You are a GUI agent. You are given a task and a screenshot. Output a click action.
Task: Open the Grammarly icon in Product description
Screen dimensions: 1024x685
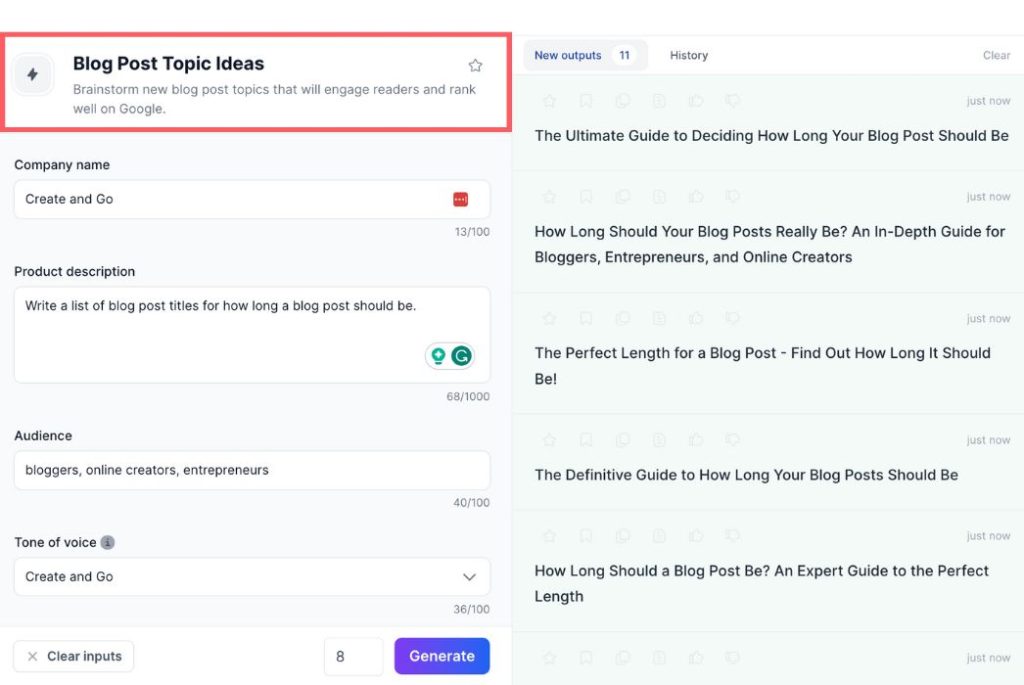click(x=461, y=356)
